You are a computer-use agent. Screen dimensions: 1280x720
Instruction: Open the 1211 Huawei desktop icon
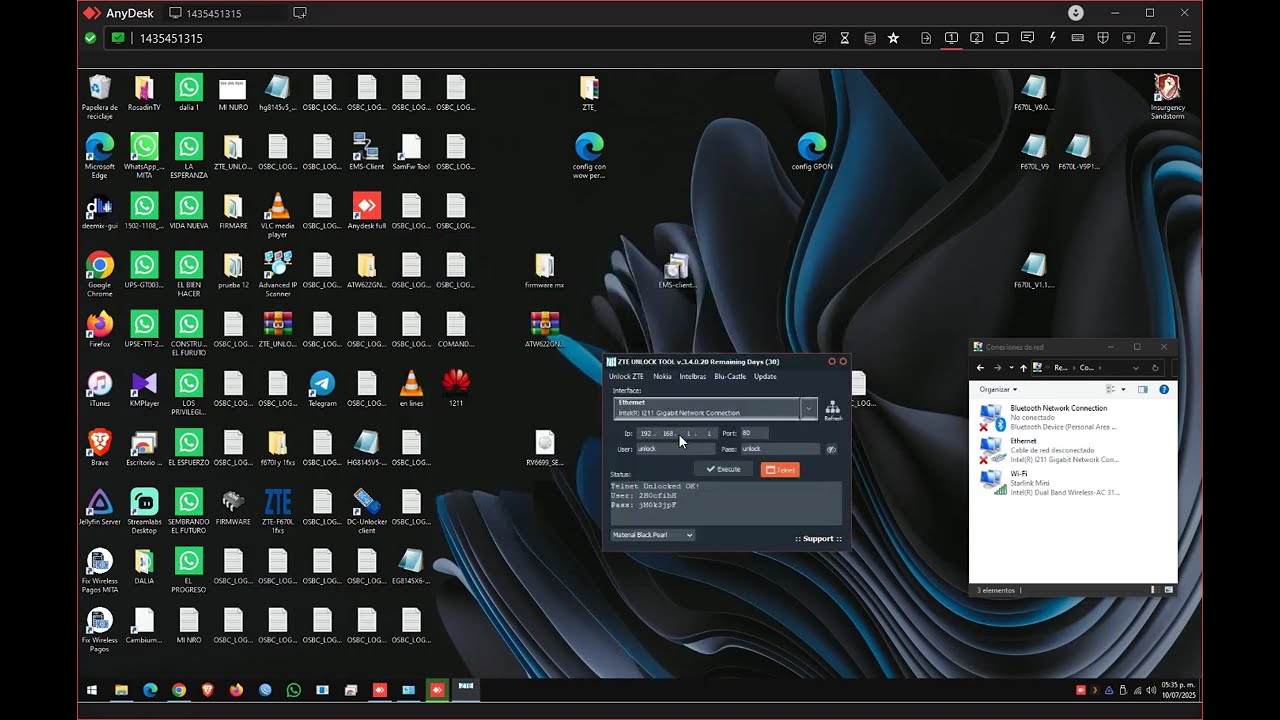(456, 389)
